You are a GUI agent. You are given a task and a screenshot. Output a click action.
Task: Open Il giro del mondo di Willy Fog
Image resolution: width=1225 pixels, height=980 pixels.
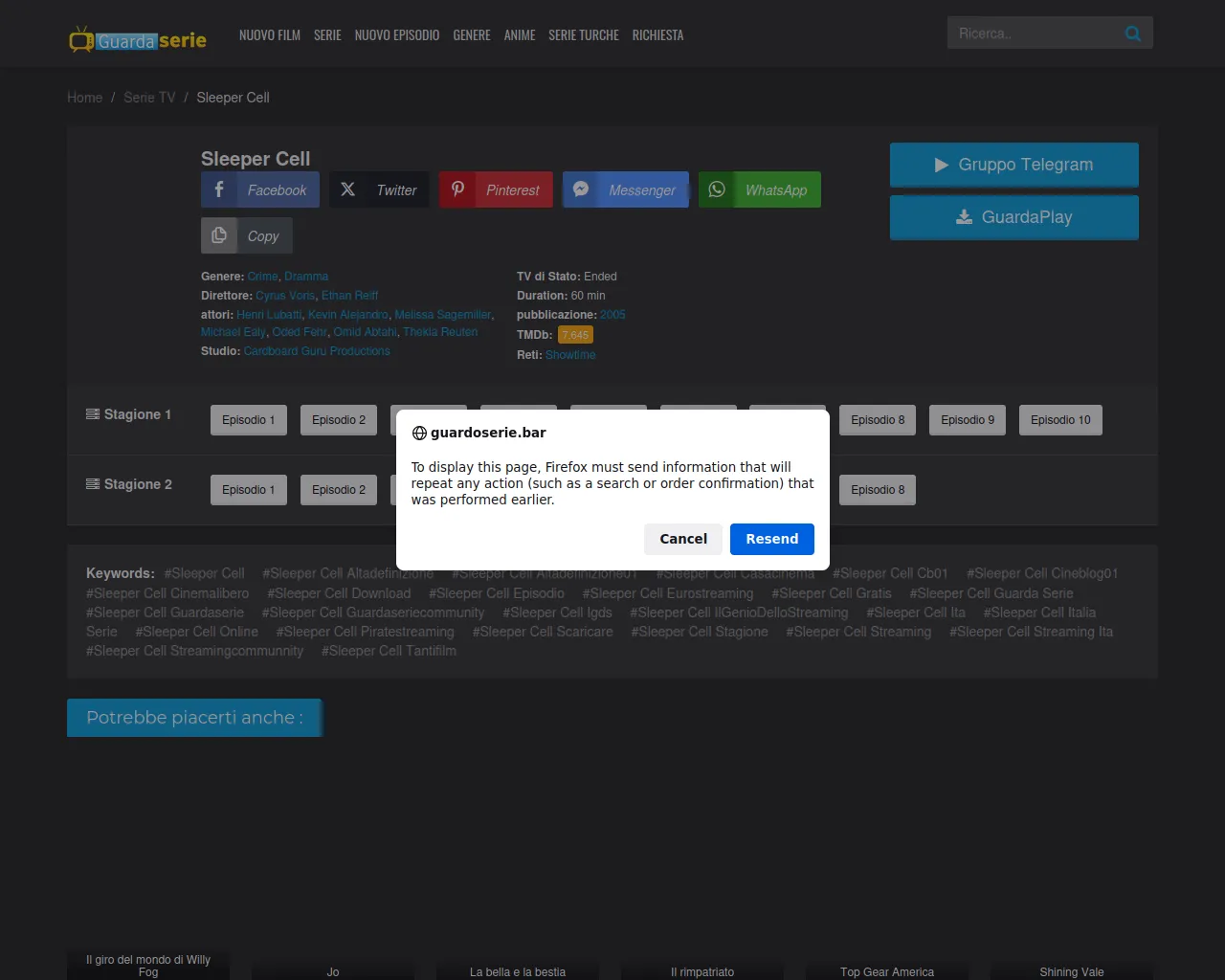[x=148, y=966]
